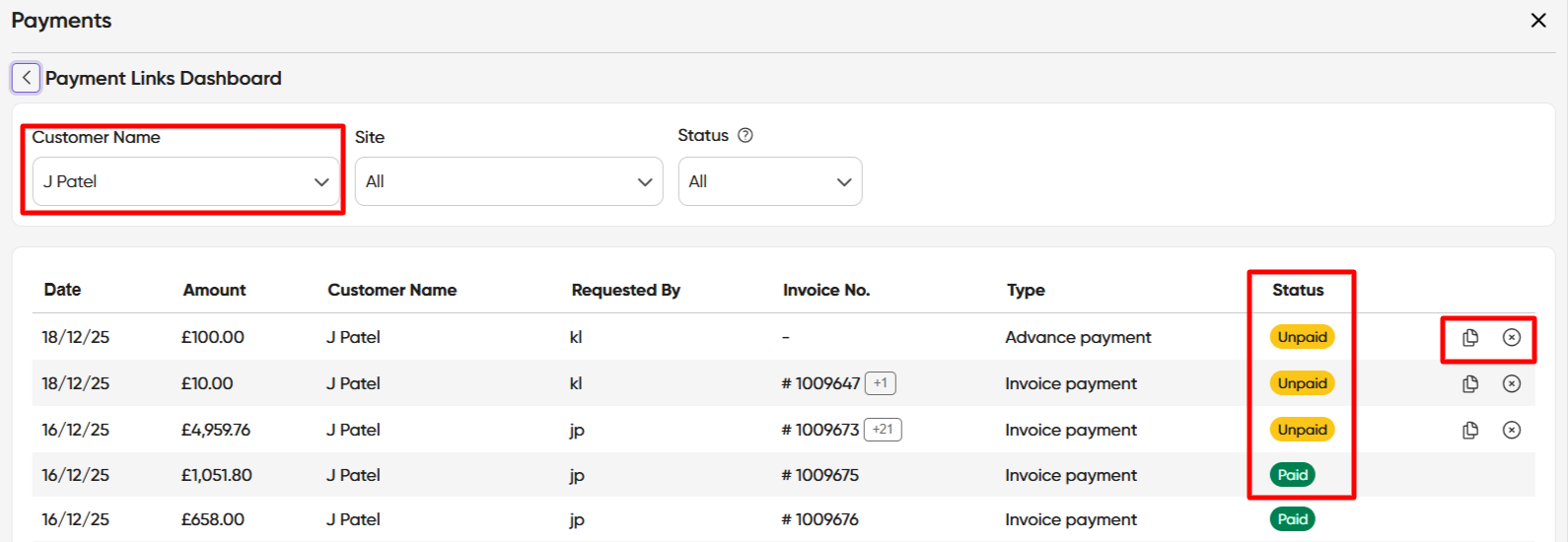Screen dimensions: 1568x542
Task: Open the Customer Name dropdown showing J Patel
Action: [185, 182]
